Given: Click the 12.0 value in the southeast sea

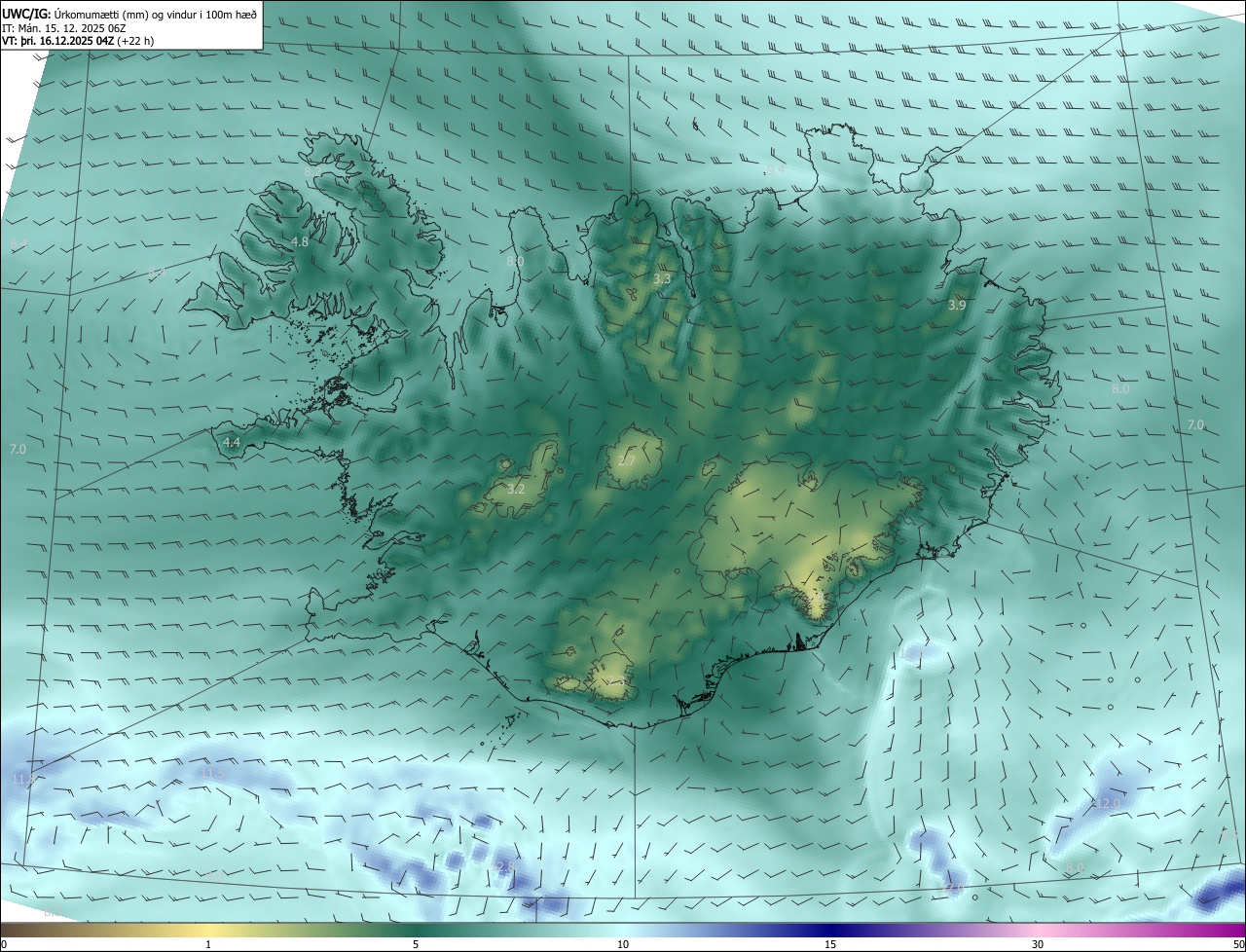Looking at the screenshot, I should (1107, 803).
